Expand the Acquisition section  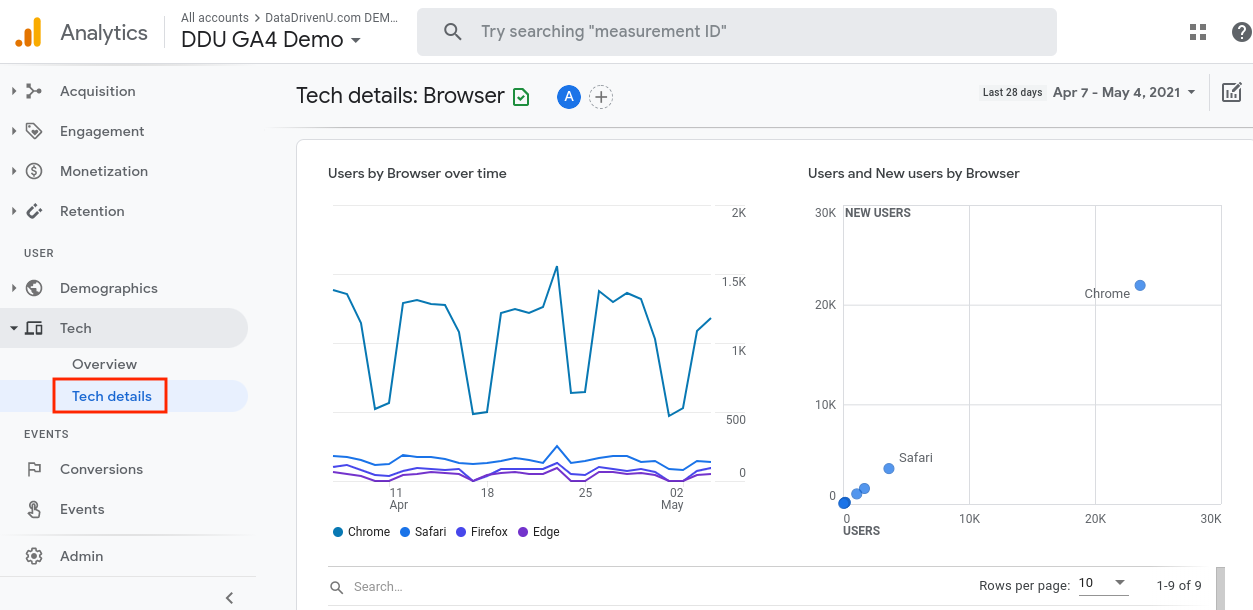tap(97, 91)
